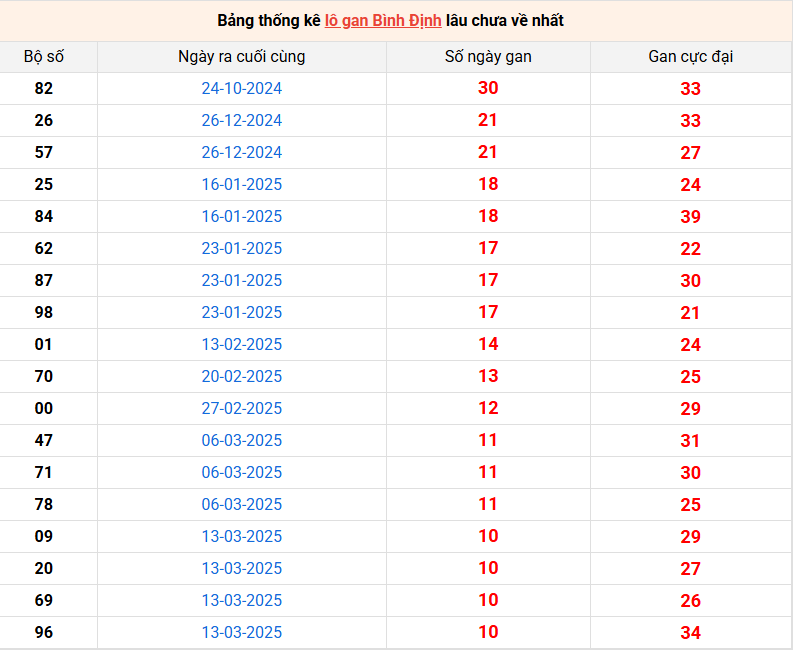Open the date 26-12-2024 link for number 57
Viewport: 799px width, 651px height.
(x=242, y=152)
